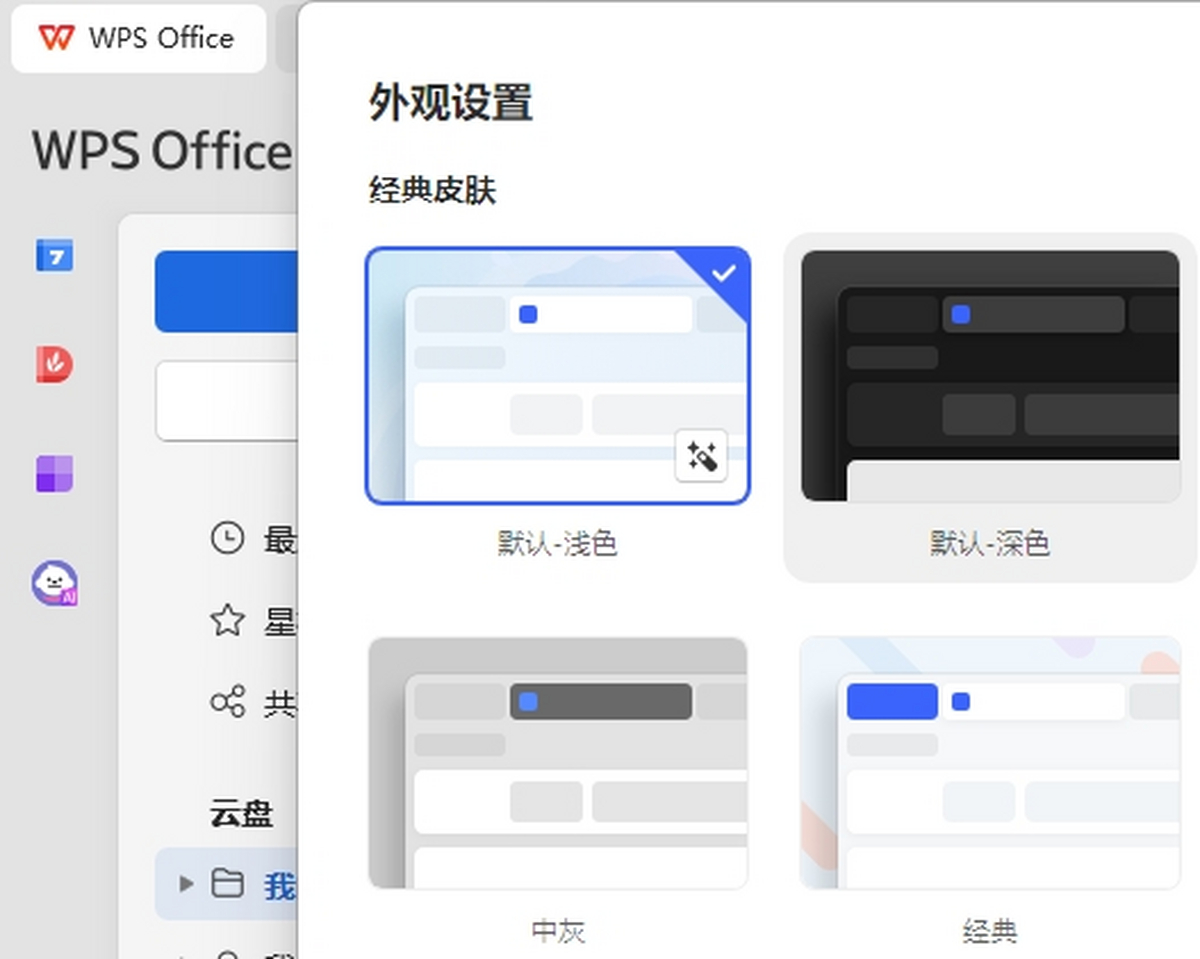Viewport: 1200px width, 959px height.
Task: Open the calendar icon with number 7
Action: (x=54, y=257)
